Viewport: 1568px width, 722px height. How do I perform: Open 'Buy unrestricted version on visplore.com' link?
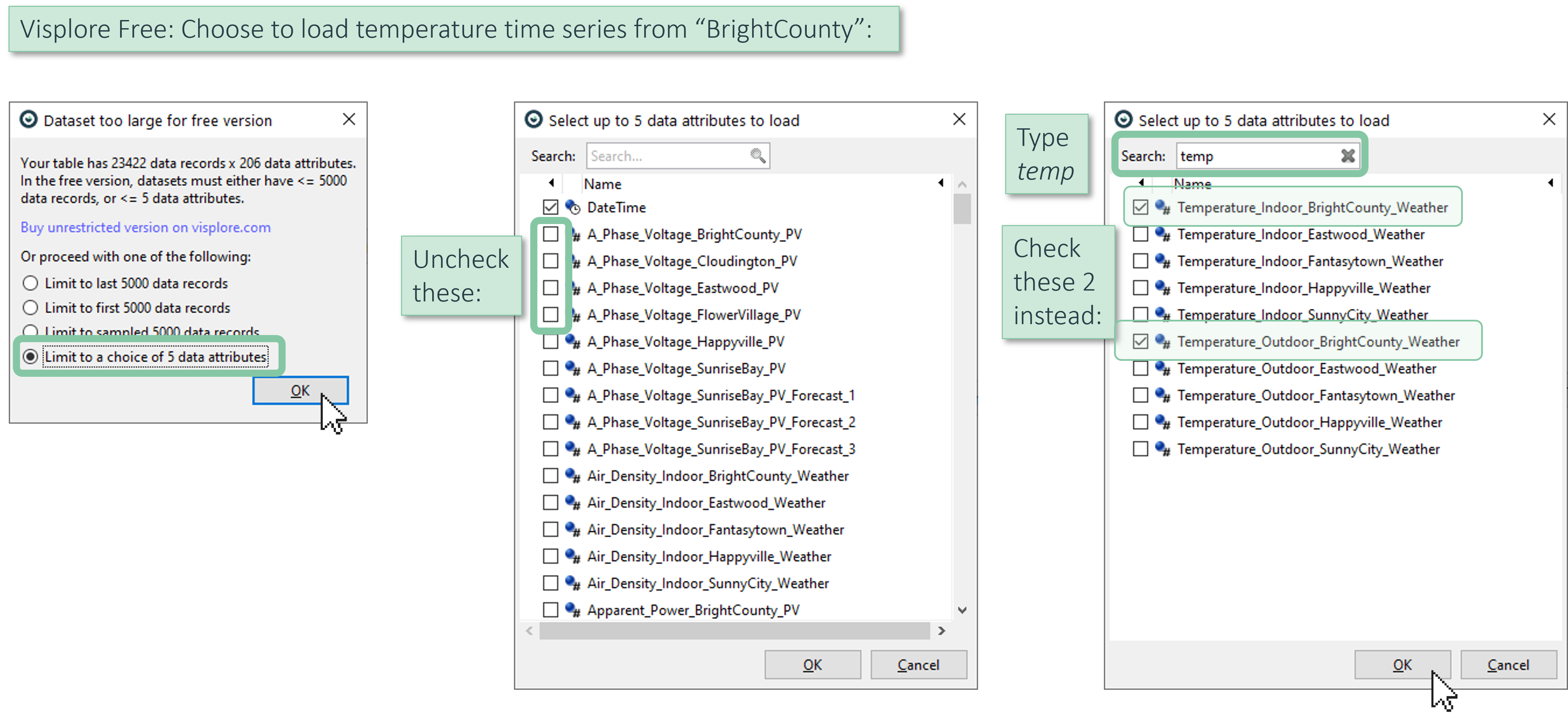[x=146, y=227]
